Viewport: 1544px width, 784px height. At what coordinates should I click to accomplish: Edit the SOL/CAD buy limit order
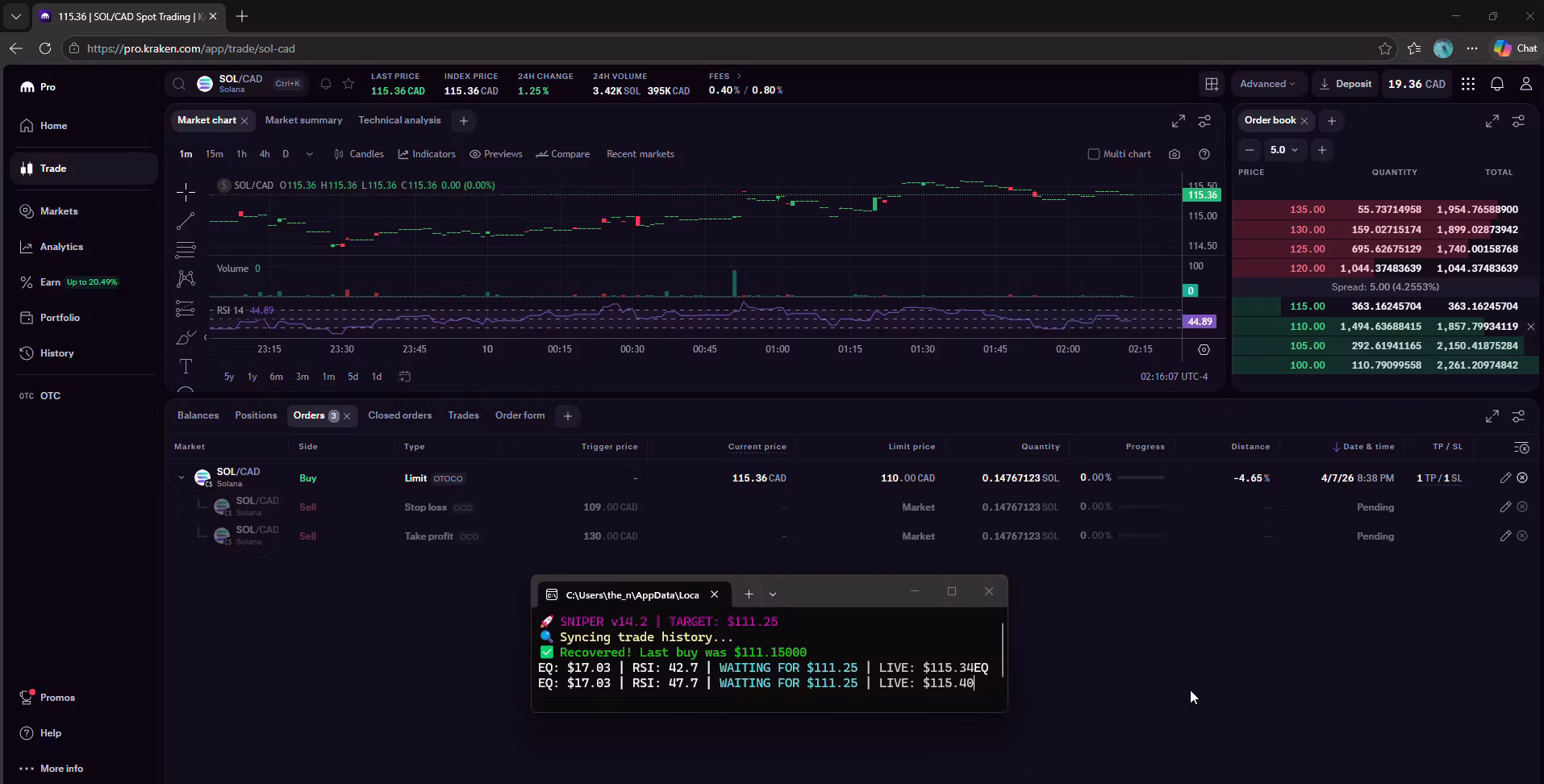(x=1505, y=477)
